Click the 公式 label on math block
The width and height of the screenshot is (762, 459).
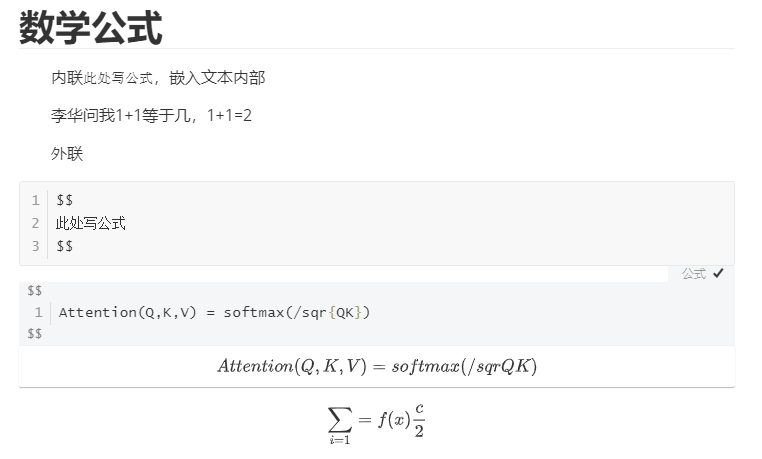coord(694,274)
